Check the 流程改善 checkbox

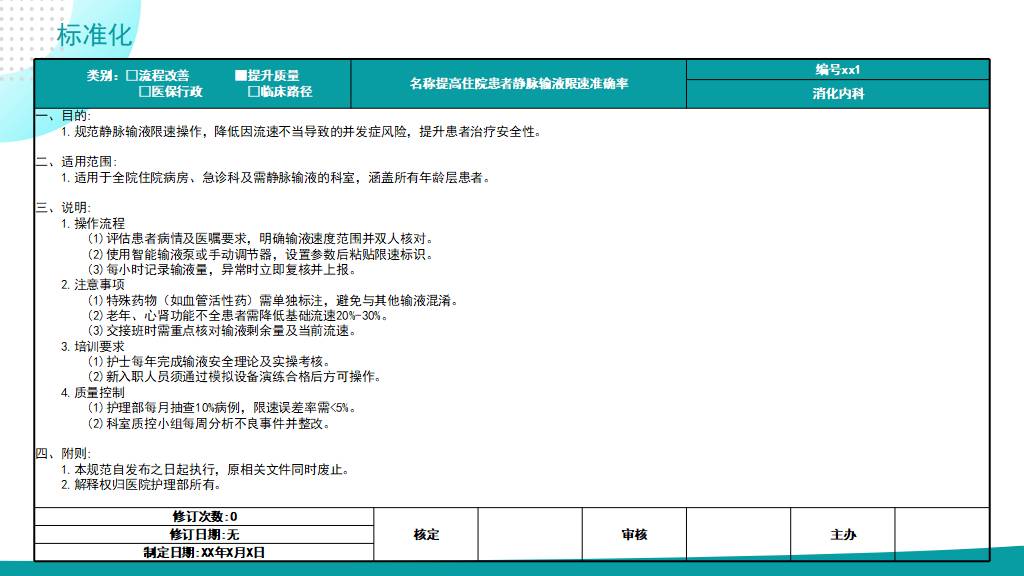pos(132,75)
